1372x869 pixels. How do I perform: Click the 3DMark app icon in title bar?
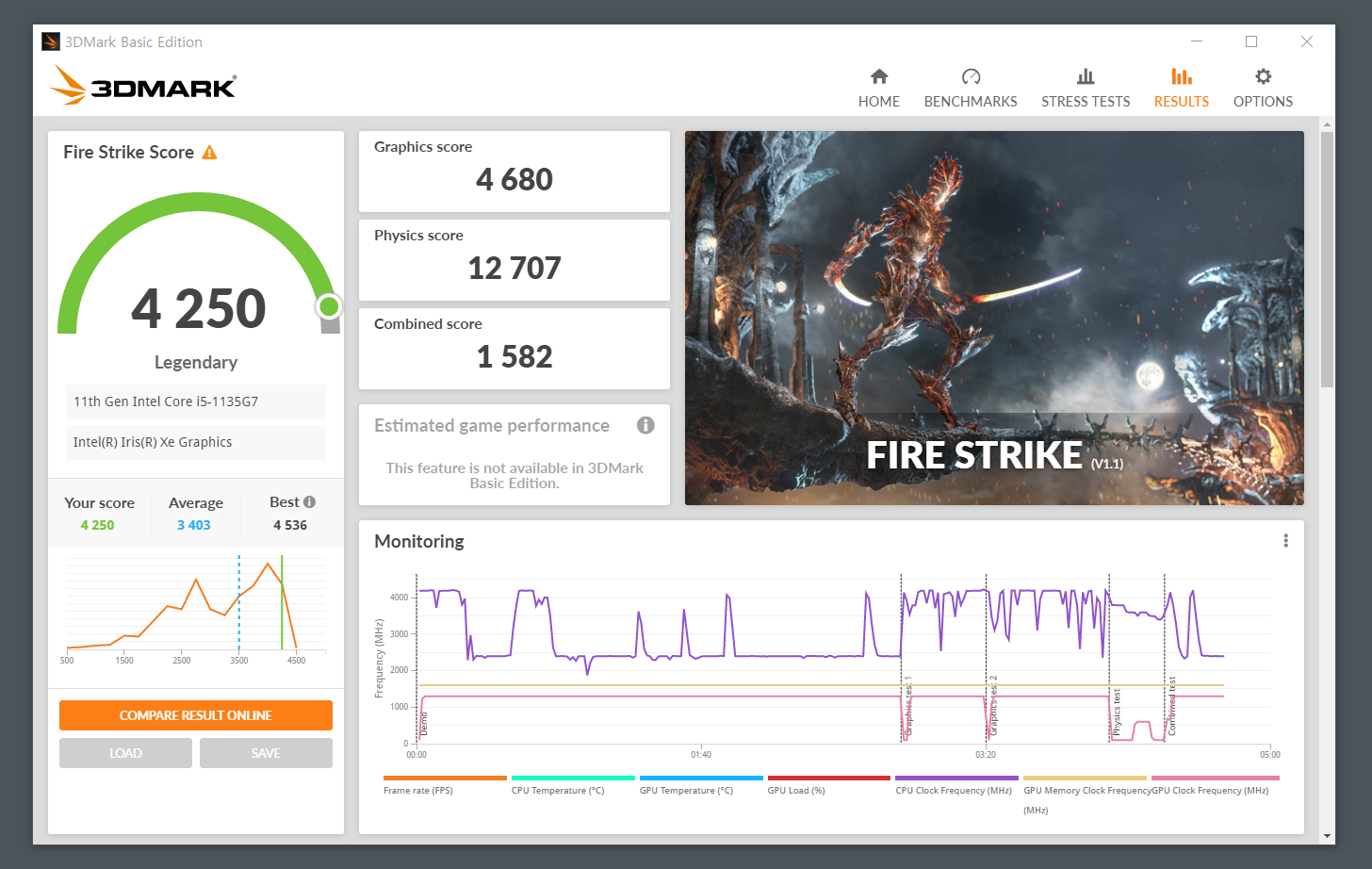[x=51, y=41]
